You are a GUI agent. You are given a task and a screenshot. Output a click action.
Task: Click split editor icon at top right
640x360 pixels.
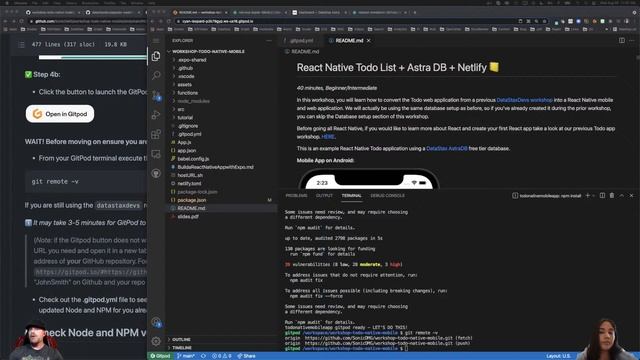[x=622, y=40]
